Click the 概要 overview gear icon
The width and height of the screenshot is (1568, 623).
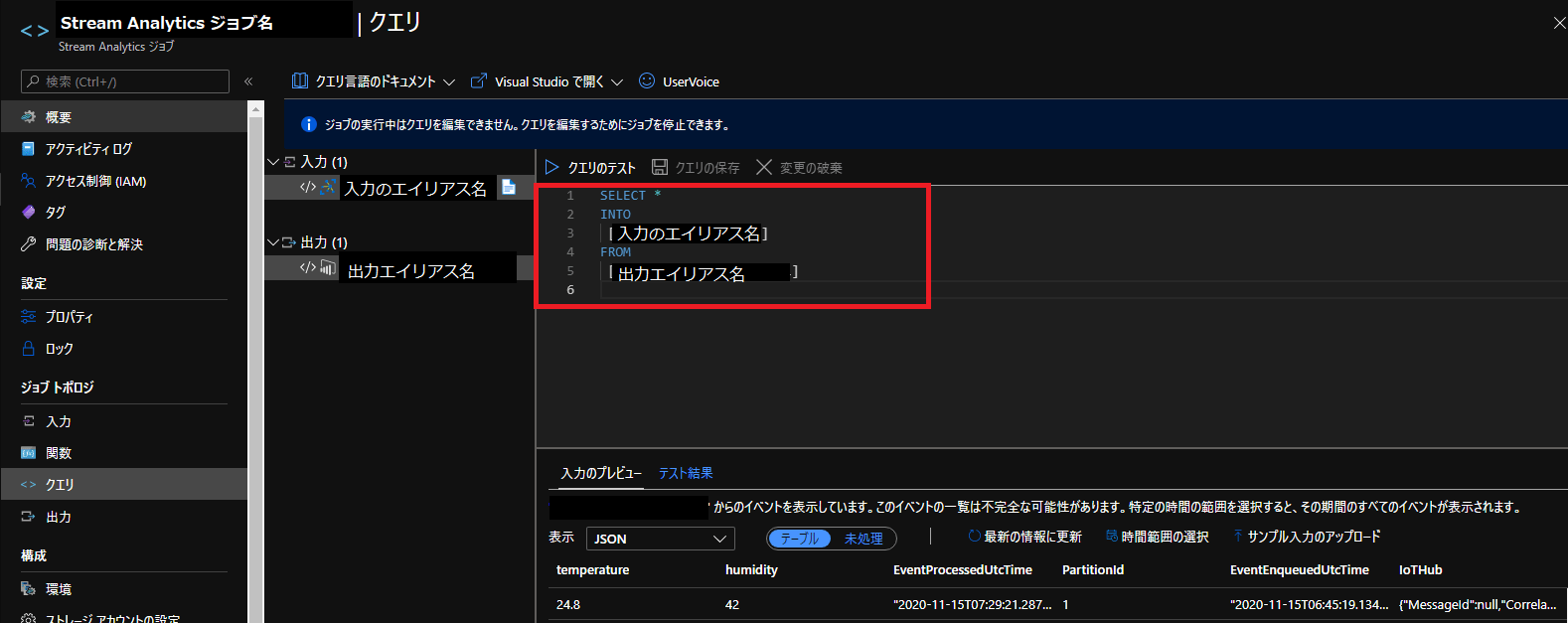point(28,117)
